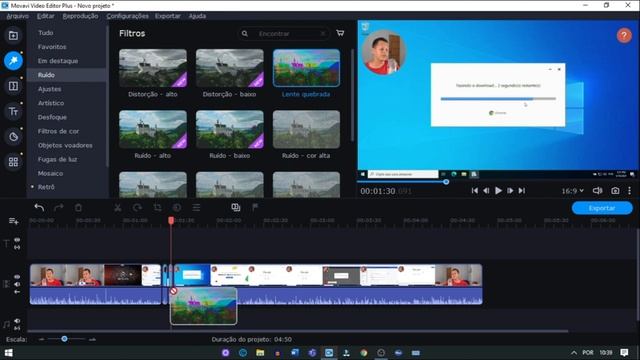
Task: Open the titles Tt panel
Action: click(x=13, y=111)
